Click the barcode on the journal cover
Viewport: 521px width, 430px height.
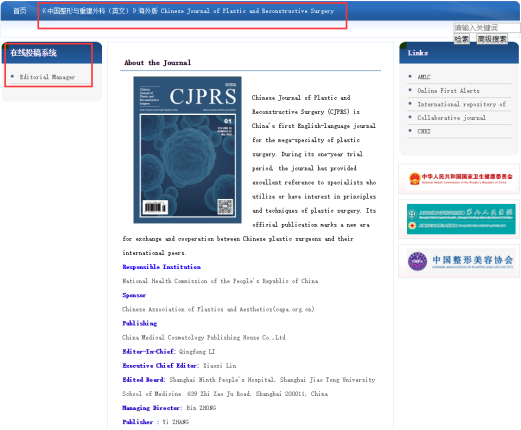point(155,207)
